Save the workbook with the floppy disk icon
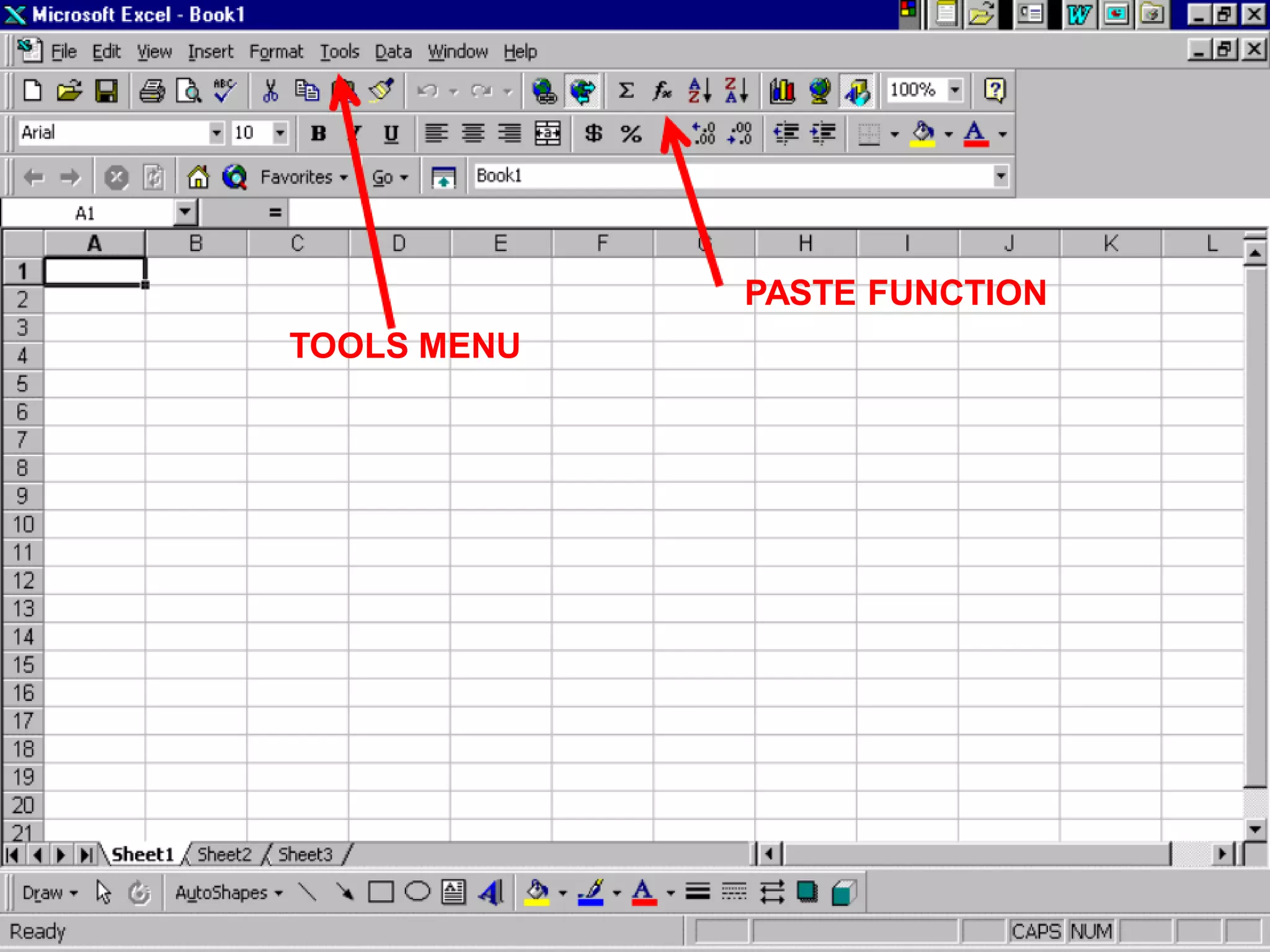 pyautogui.click(x=106, y=91)
